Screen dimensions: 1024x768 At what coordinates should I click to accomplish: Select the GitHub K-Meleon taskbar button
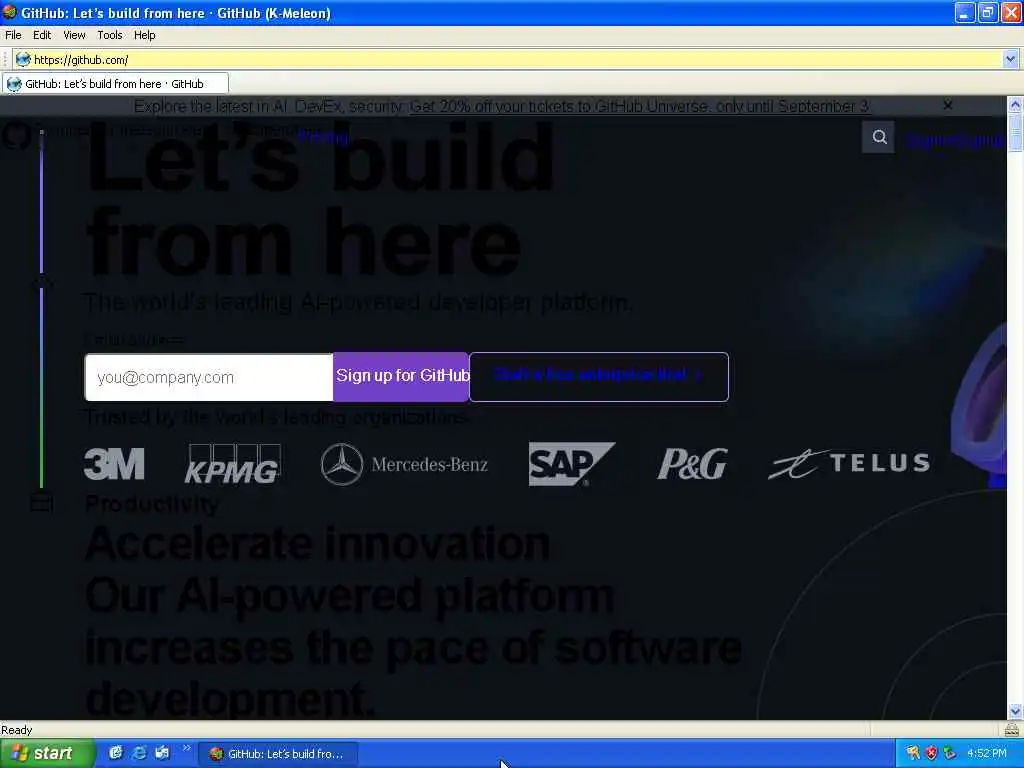pos(278,754)
